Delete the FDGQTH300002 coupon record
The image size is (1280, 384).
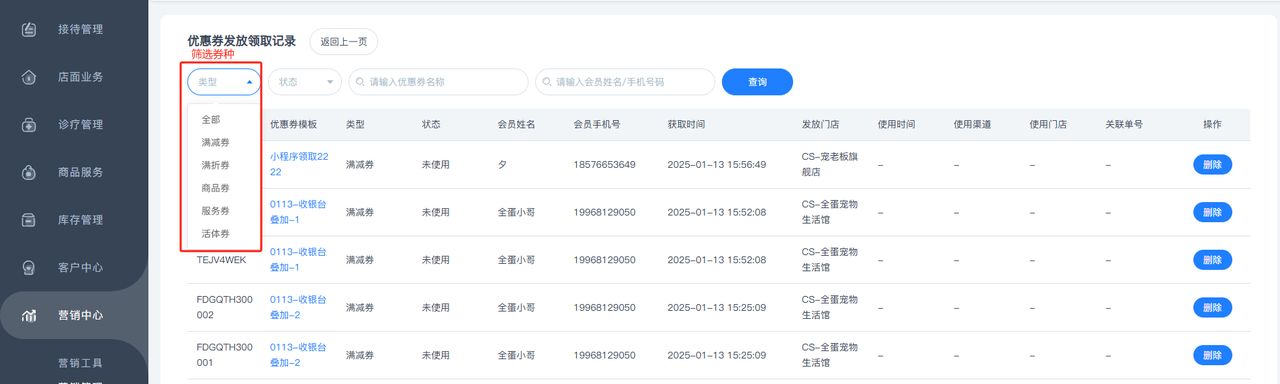coord(1212,307)
